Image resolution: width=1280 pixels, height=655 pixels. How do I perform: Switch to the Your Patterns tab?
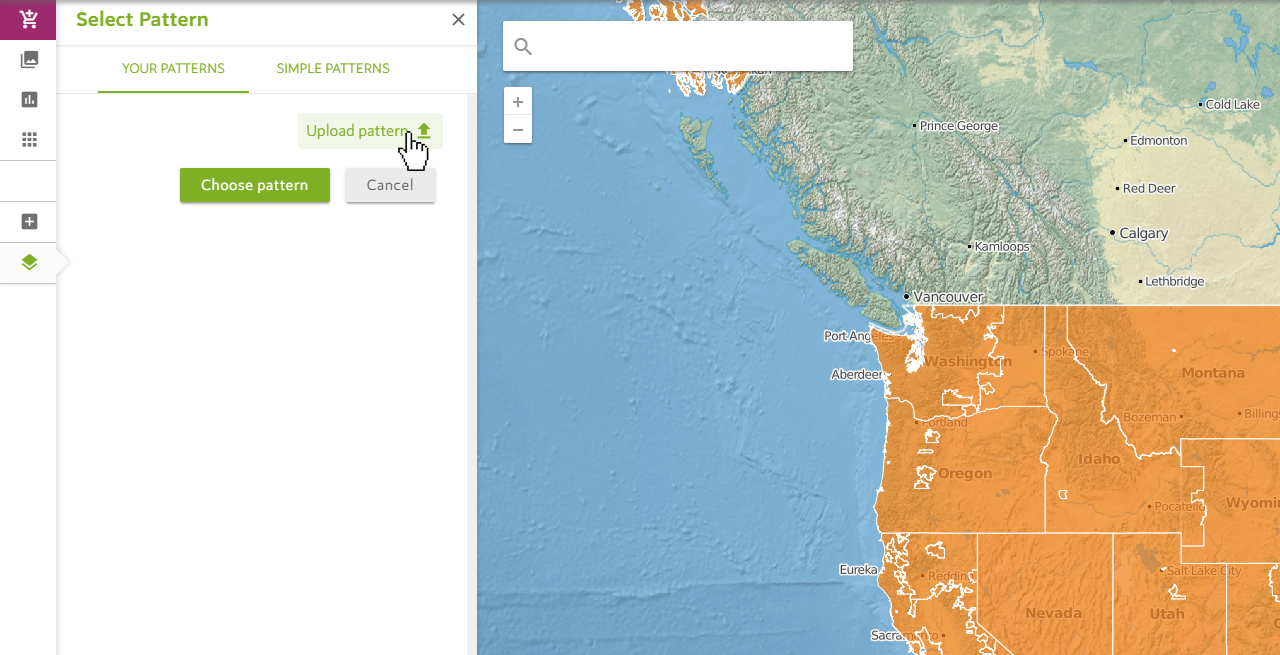tap(173, 69)
